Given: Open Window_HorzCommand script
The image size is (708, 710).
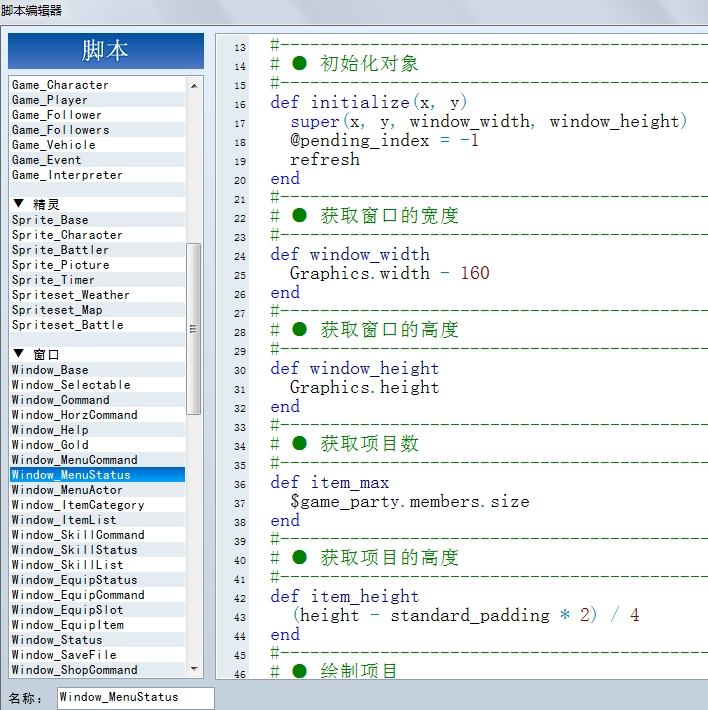Looking at the screenshot, I should tap(97, 414).
